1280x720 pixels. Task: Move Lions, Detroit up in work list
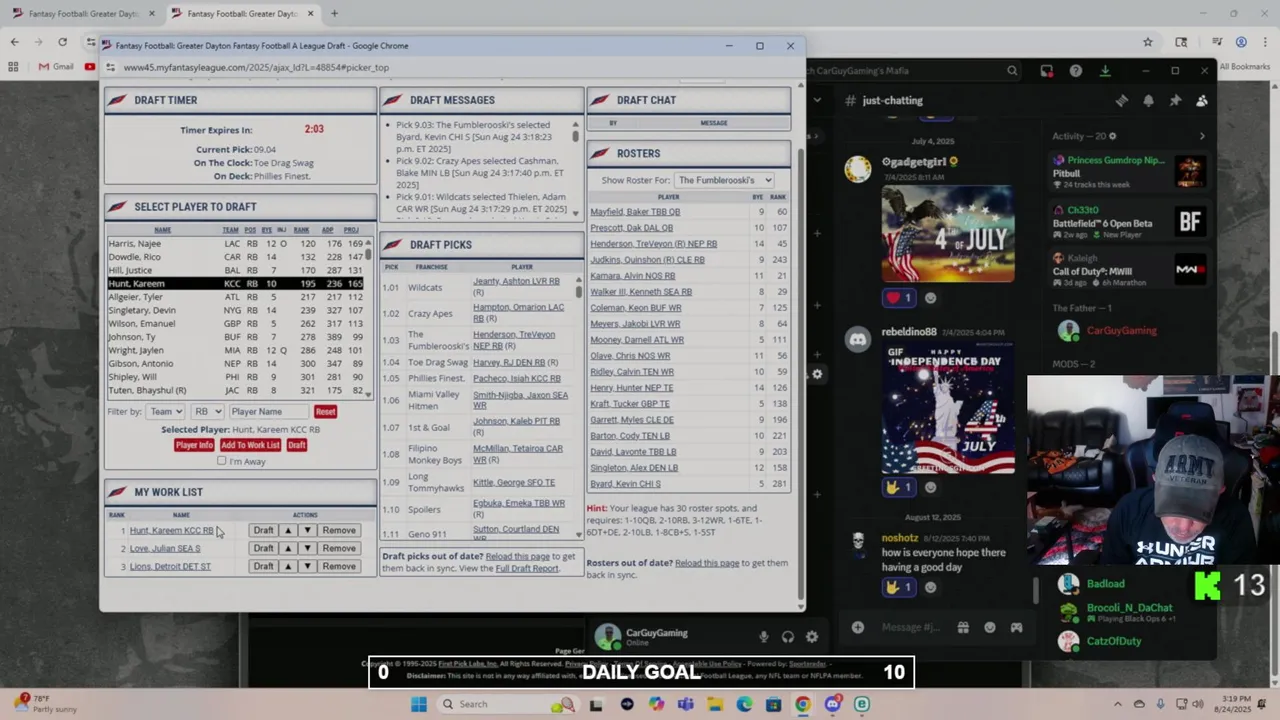pyautogui.click(x=288, y=566)
